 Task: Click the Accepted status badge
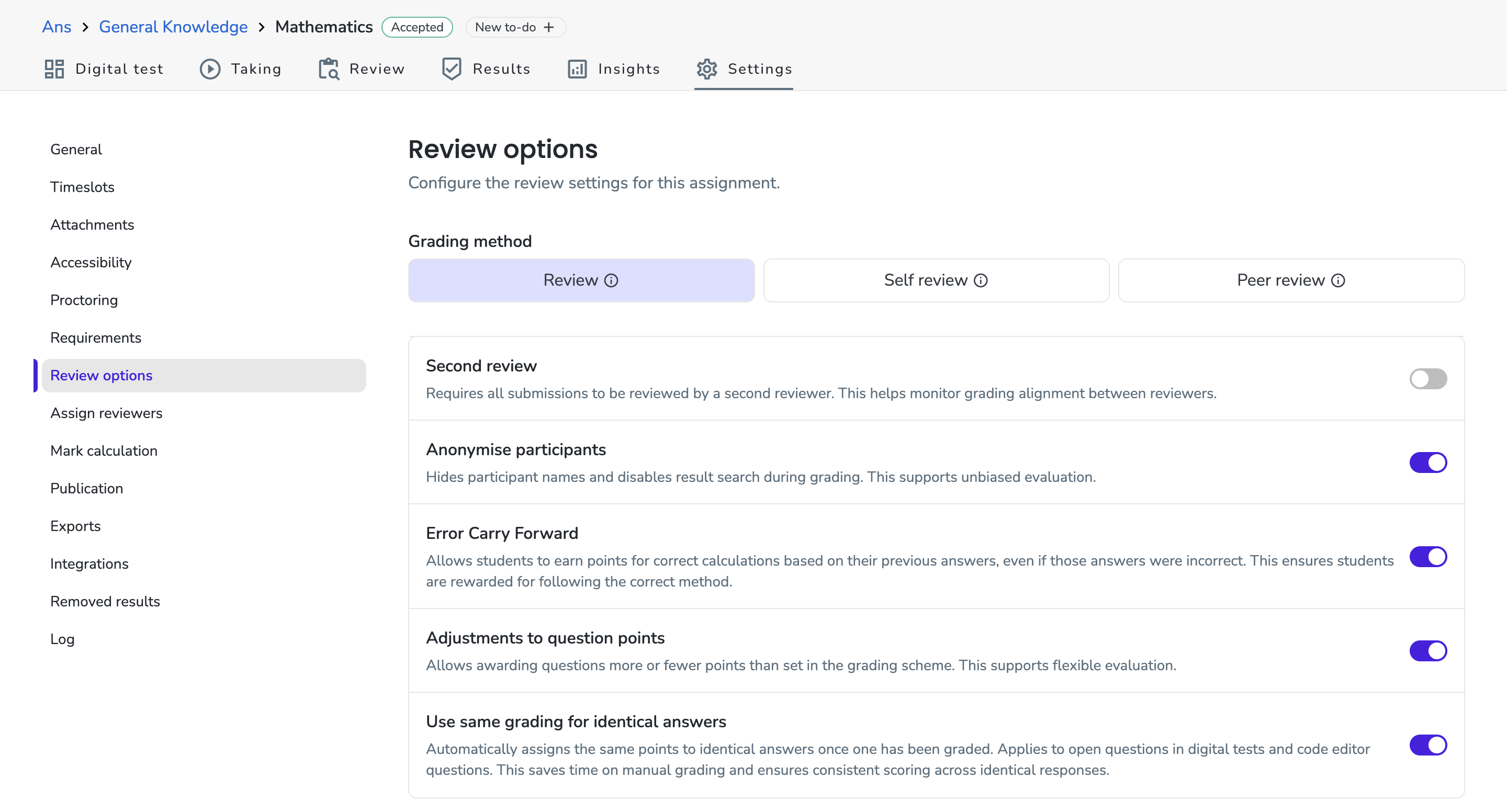click(x=417, y=28)
